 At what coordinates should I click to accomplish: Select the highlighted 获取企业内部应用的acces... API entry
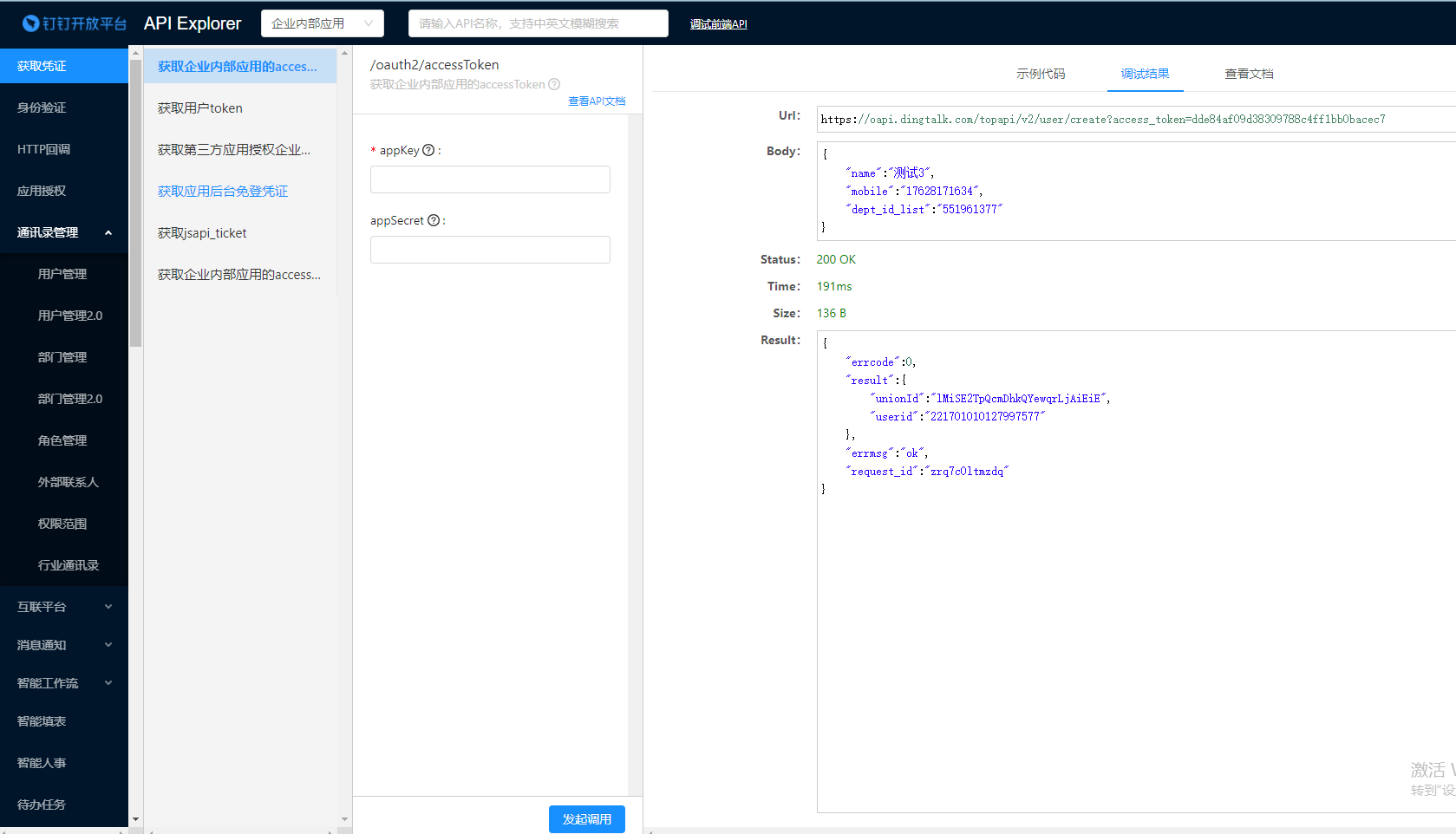[240, 66]
